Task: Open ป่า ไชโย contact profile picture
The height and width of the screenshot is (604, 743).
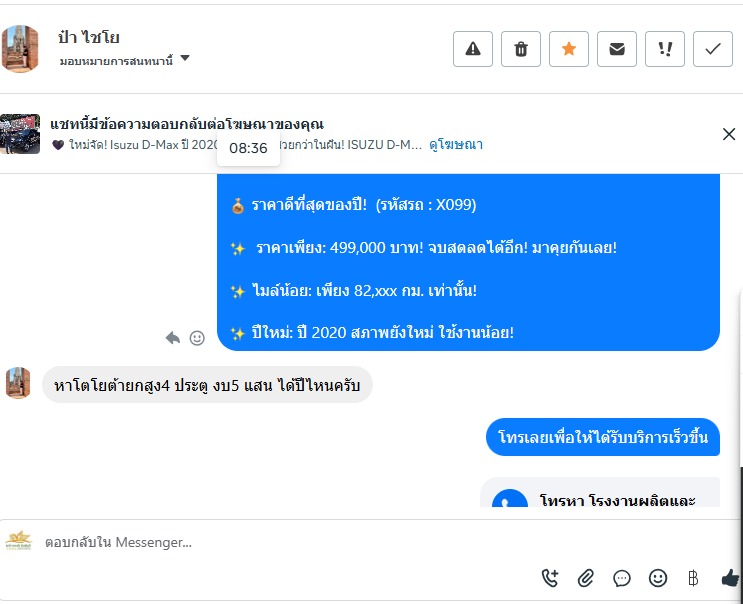Action: click(x=20, y=49)
